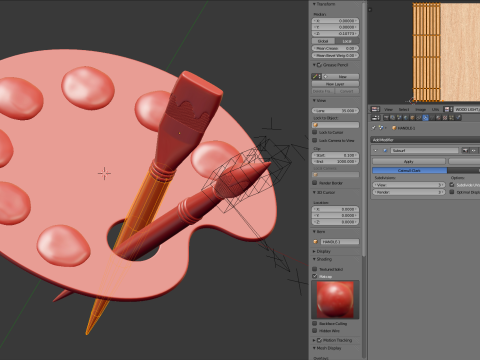The image size is (480, 360).
Task: Enable Lock Camera to View checkbox
Action: pos(315,140)
